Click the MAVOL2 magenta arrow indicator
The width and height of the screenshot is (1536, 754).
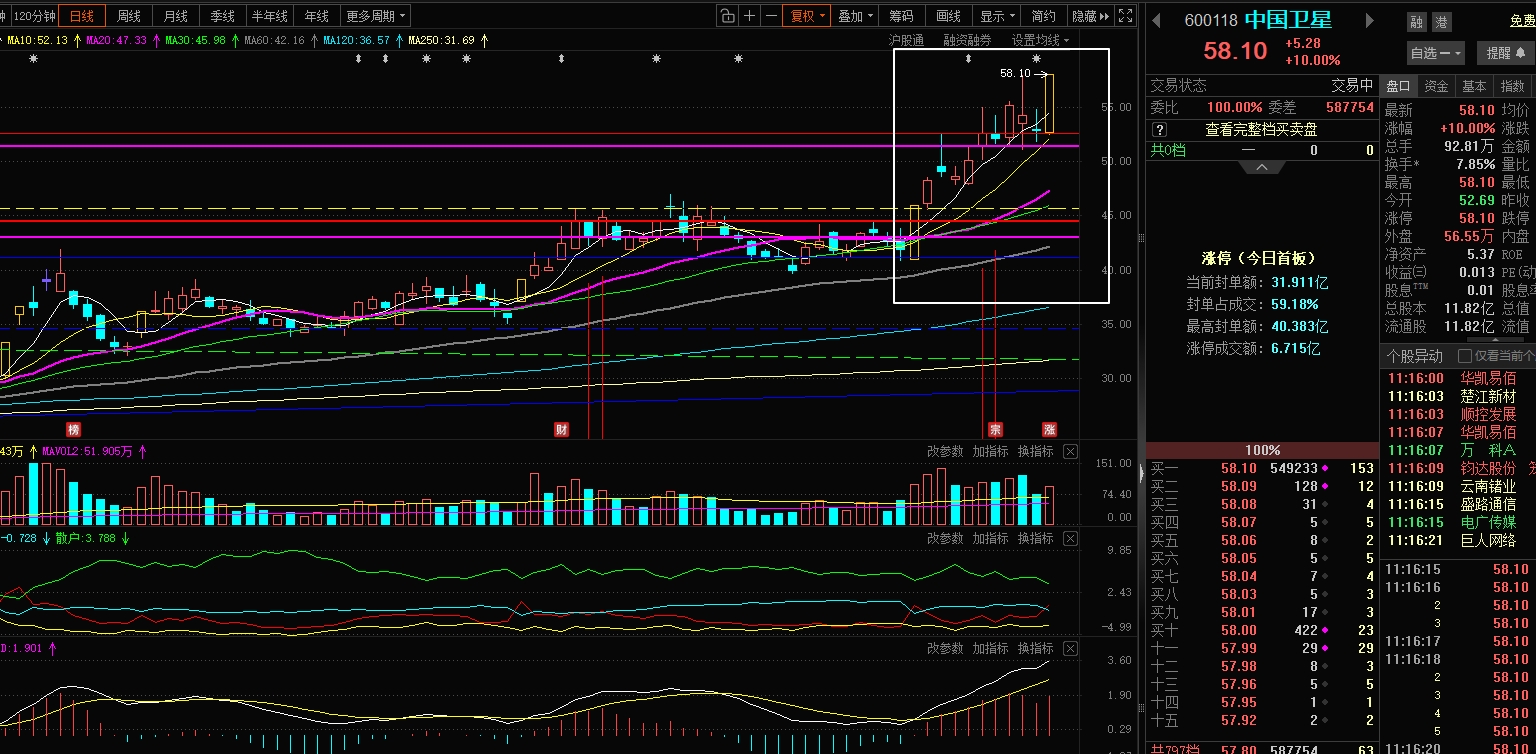click(141, 452)
